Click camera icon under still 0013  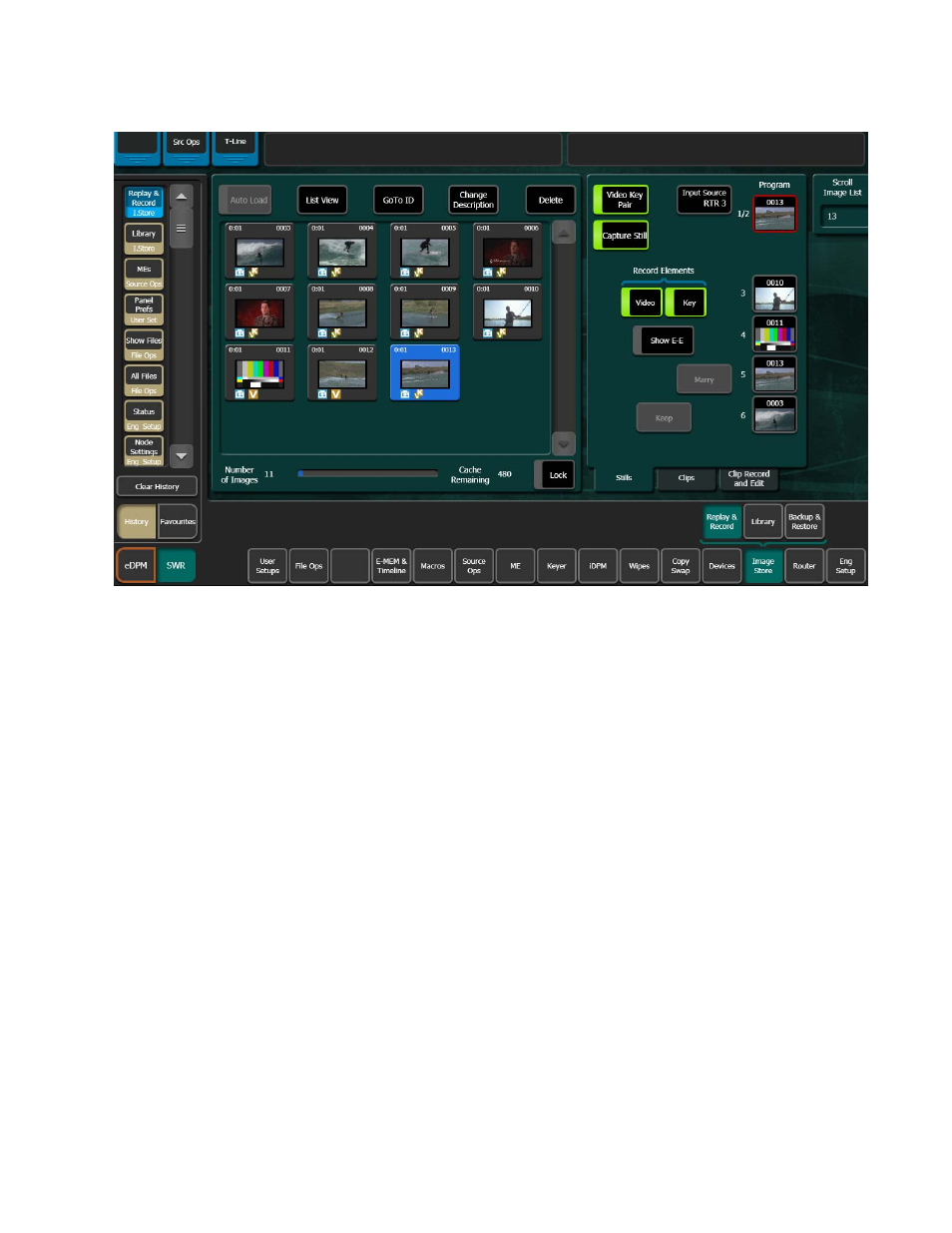(x=405, y=394)
